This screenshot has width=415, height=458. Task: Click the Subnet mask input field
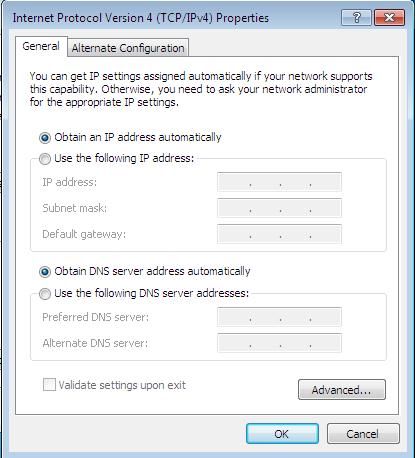tap(279, 208)
